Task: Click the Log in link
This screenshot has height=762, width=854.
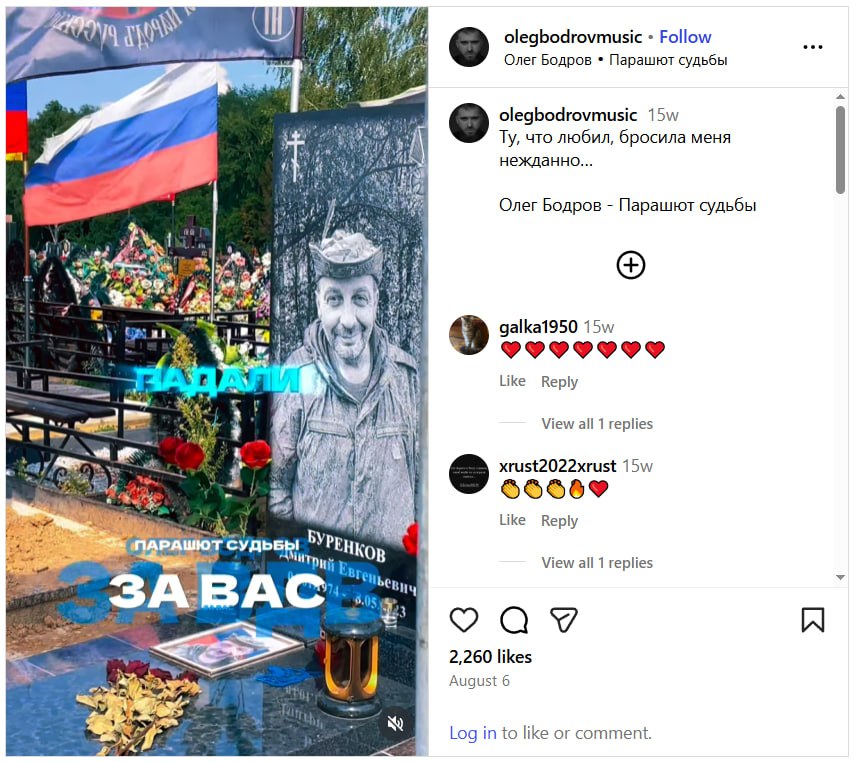Action: click(473, 733)
